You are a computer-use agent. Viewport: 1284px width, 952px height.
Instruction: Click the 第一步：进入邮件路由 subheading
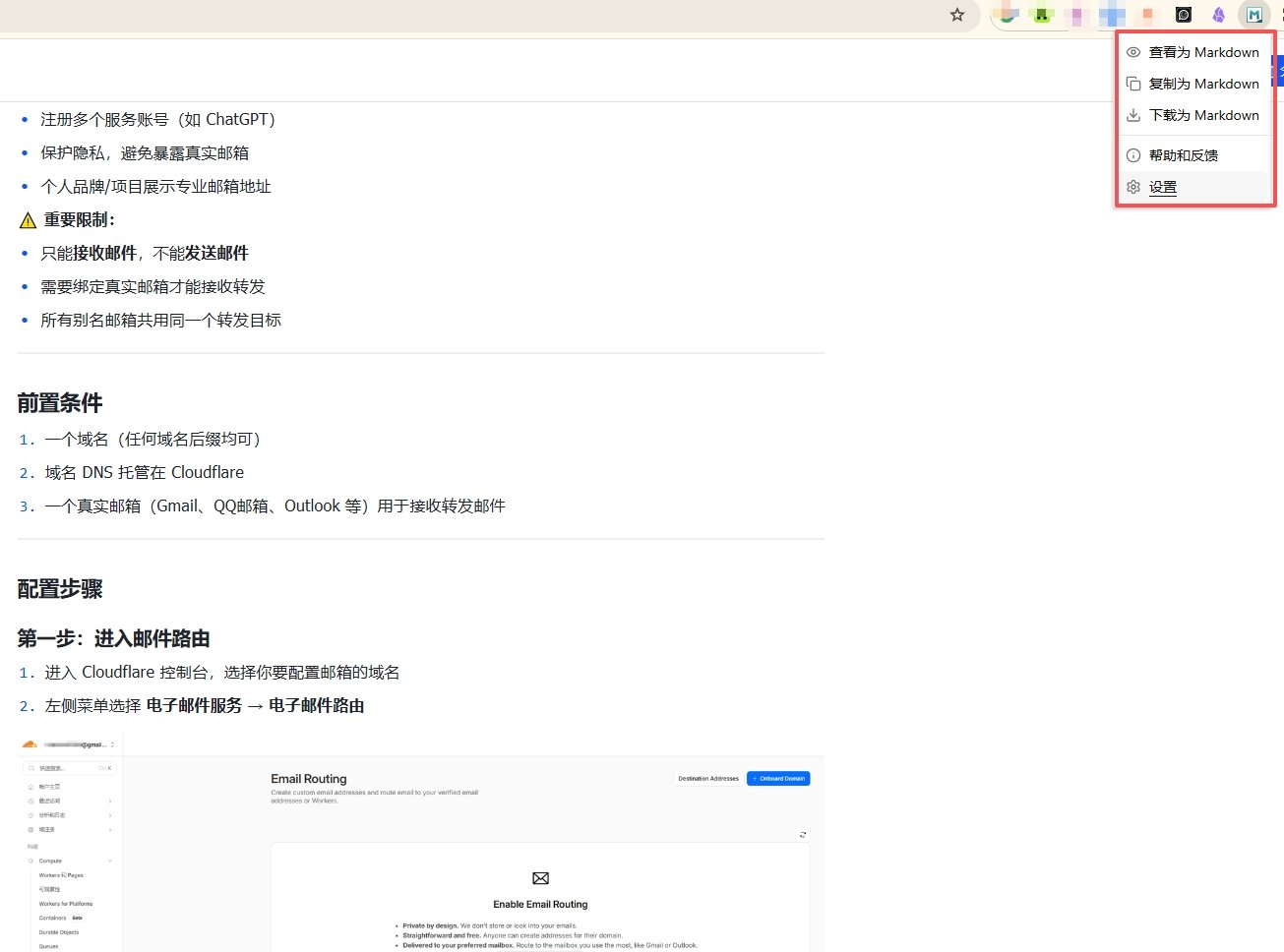click(x=114, y=639)
